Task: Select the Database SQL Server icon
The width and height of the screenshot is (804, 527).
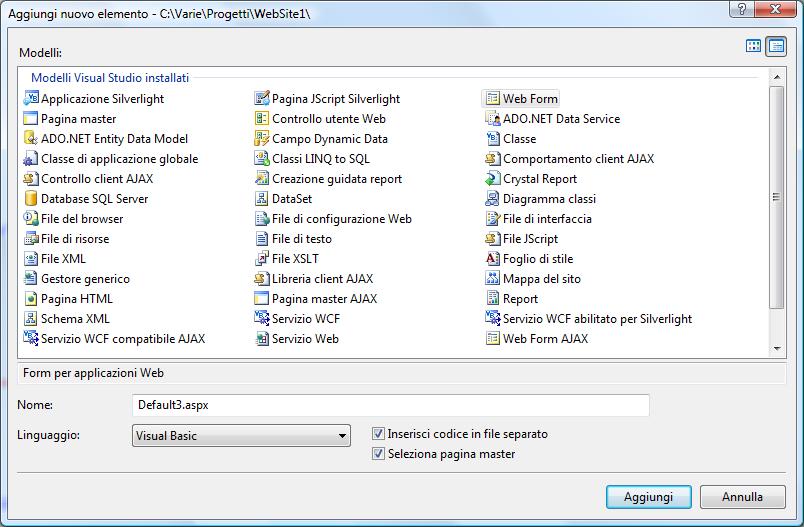Action: [31, 198]
